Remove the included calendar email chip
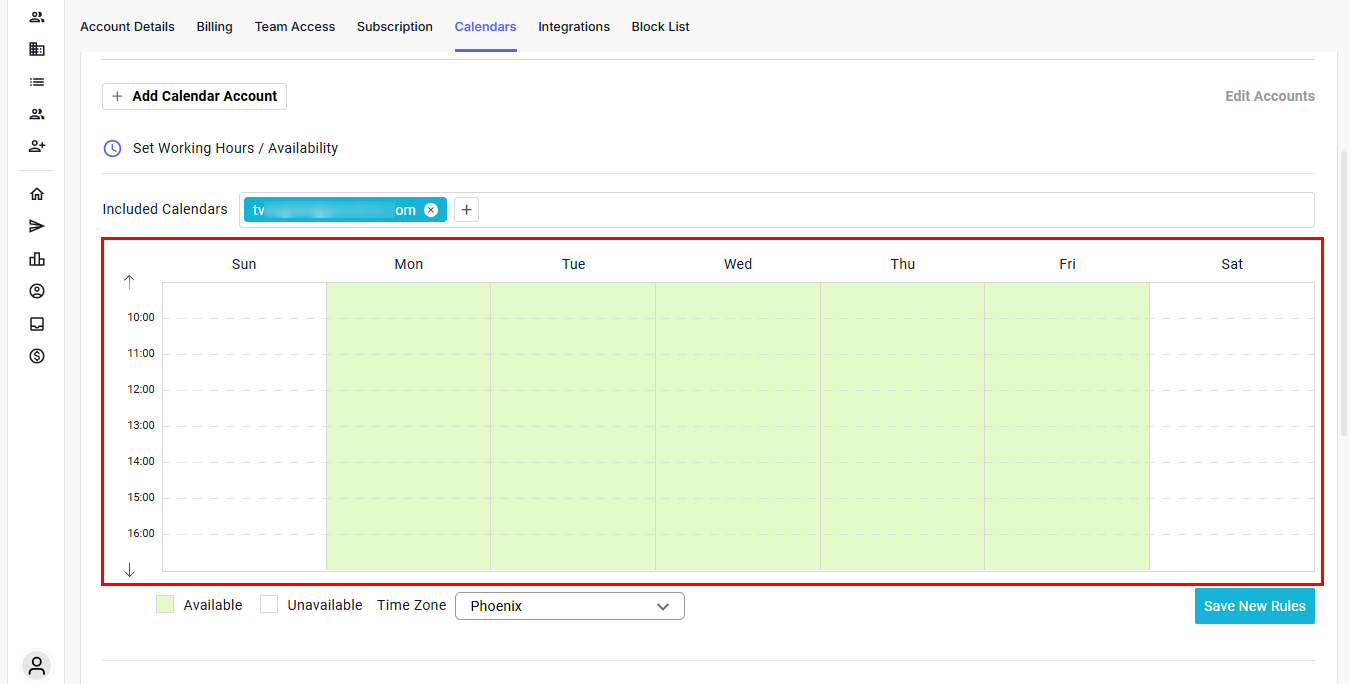The image size is (1350, 684). pos(431,210)
